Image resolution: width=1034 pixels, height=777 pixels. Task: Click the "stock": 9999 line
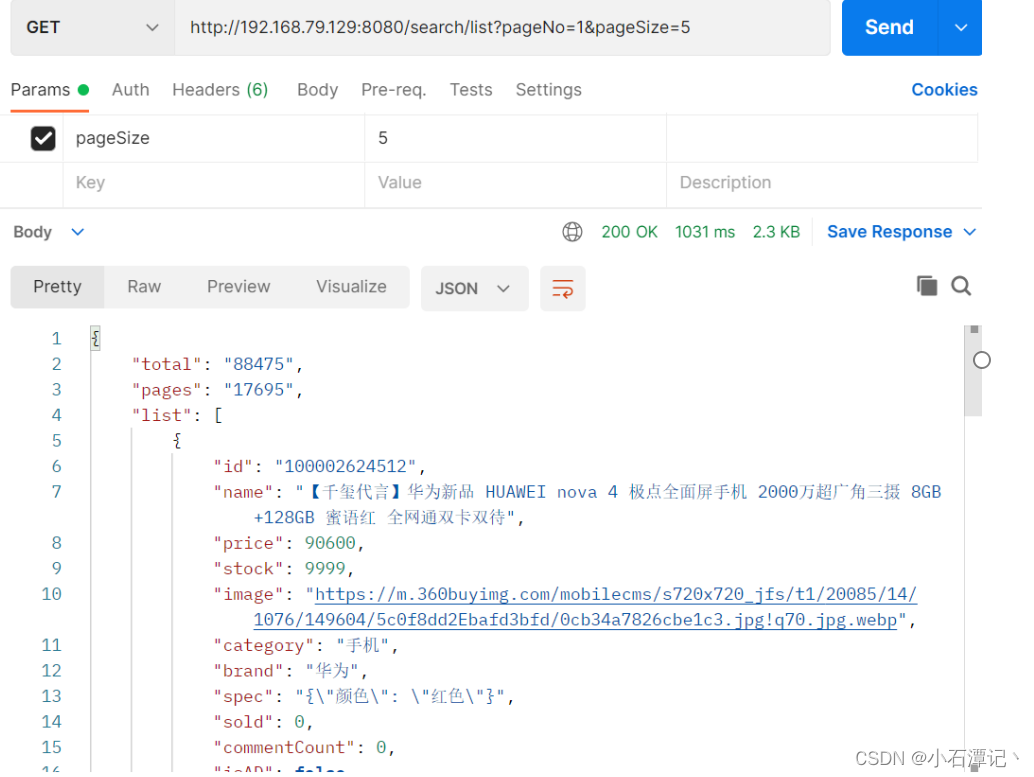[283, 569]
